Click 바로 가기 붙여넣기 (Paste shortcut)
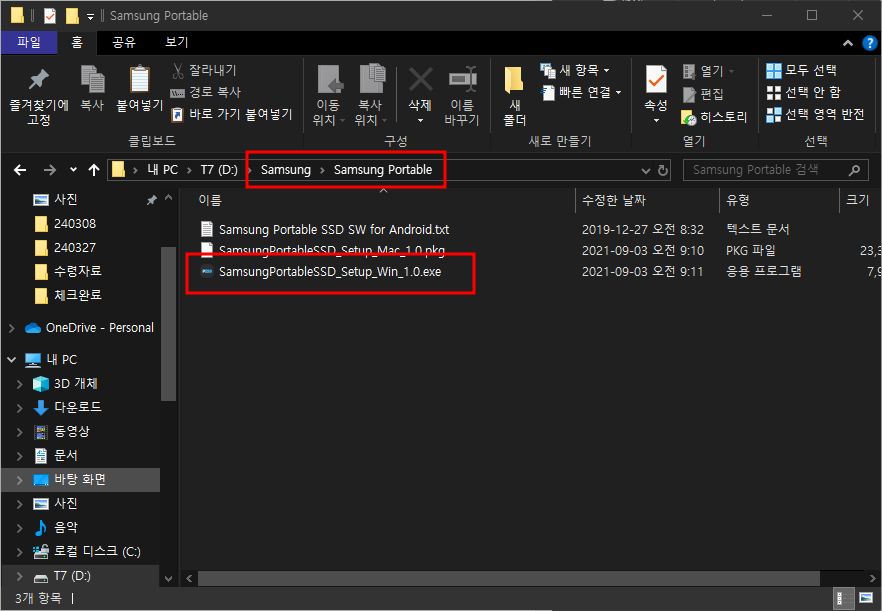Viewport: 882px width, 611px height. [x=232, y=114]
